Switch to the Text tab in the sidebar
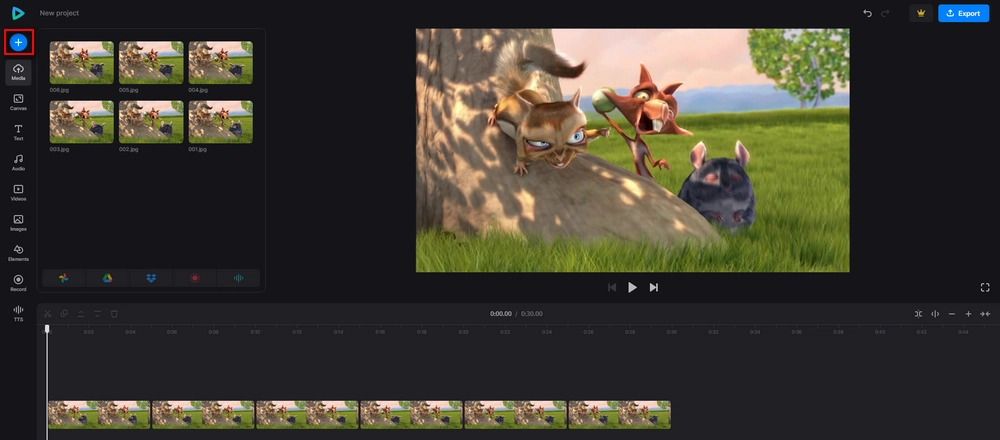Screen dimensions: 1000x440 pyautogui.click(x=18, y=133)
